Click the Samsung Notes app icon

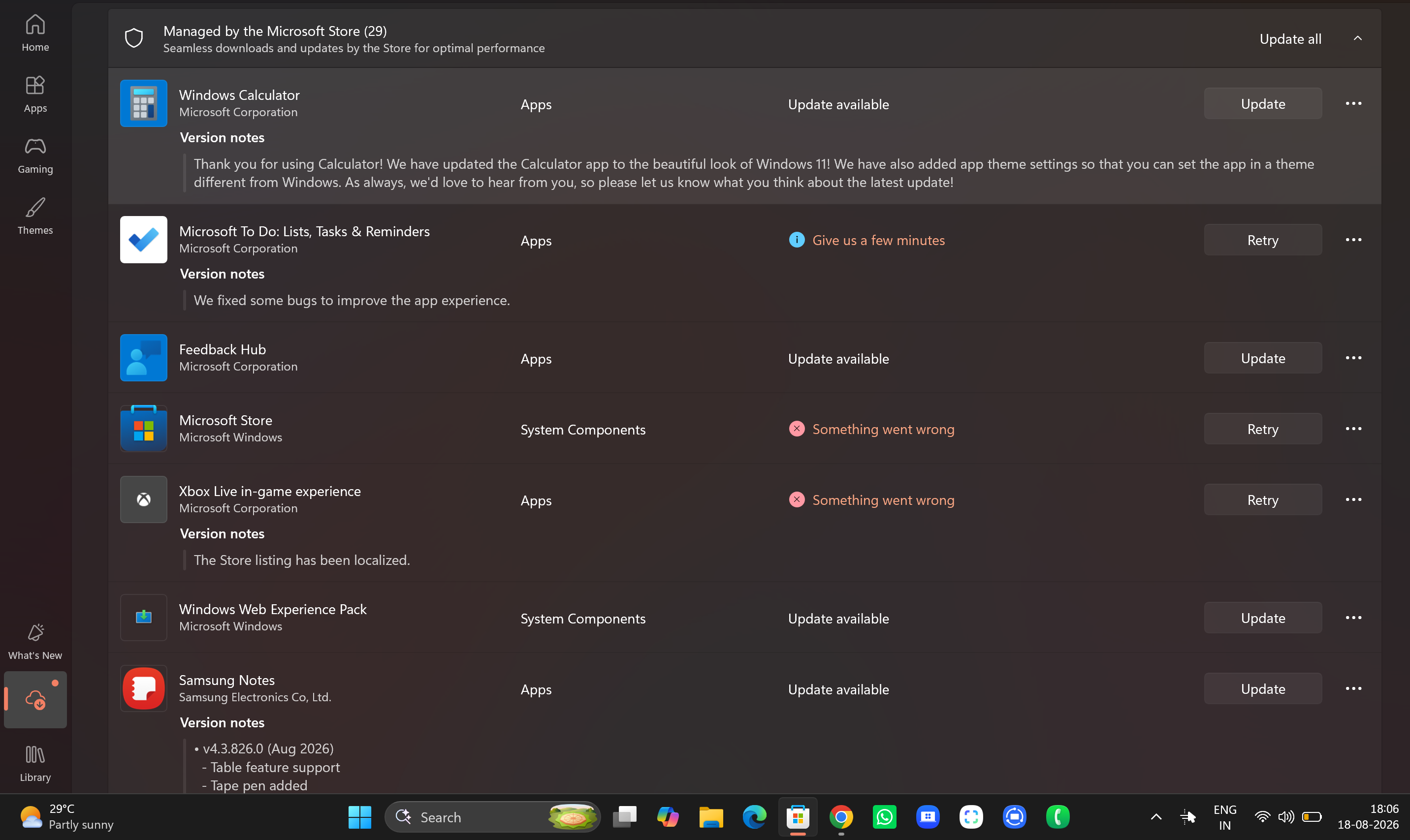(144, 688)
